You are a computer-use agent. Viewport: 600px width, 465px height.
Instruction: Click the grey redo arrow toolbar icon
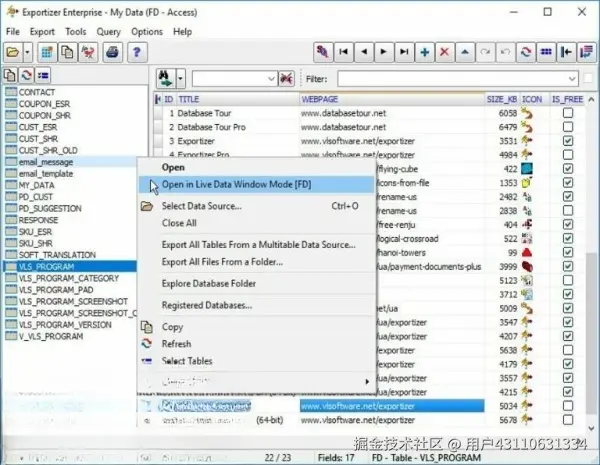485,52
